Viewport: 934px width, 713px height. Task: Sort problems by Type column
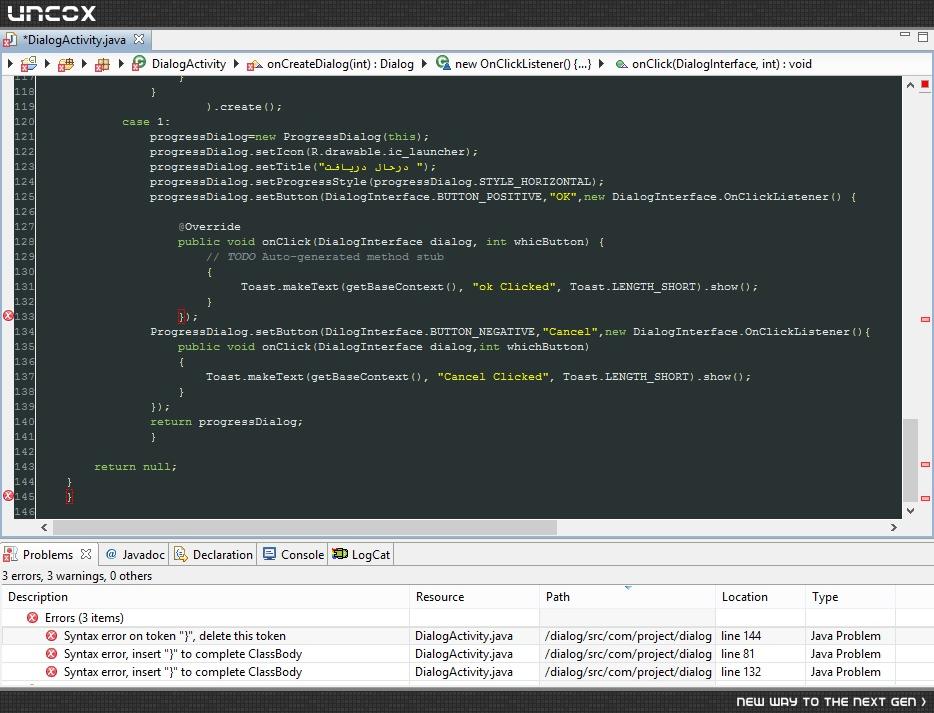850,597
